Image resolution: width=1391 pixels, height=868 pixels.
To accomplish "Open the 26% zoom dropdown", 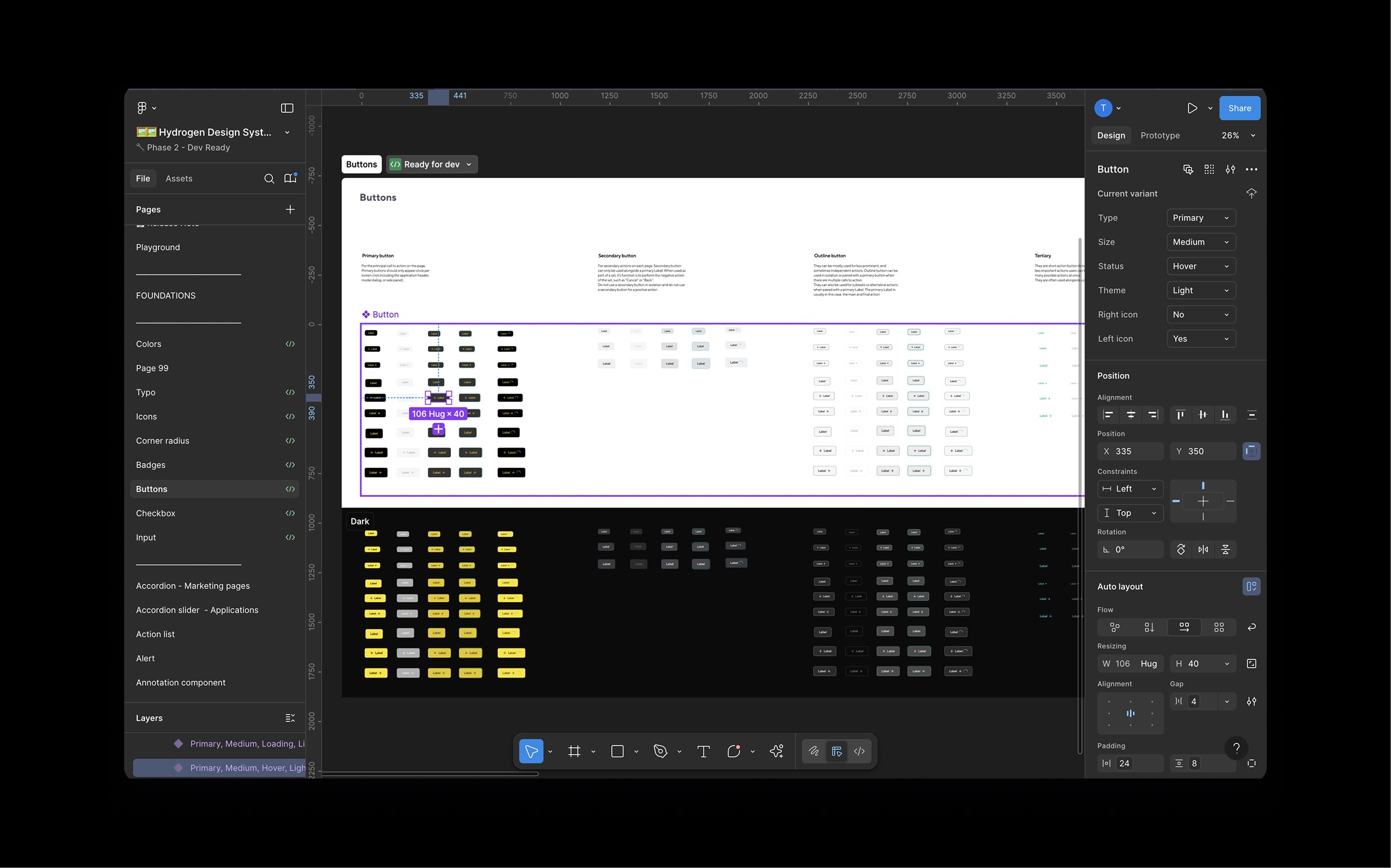I will point(1238,135).
